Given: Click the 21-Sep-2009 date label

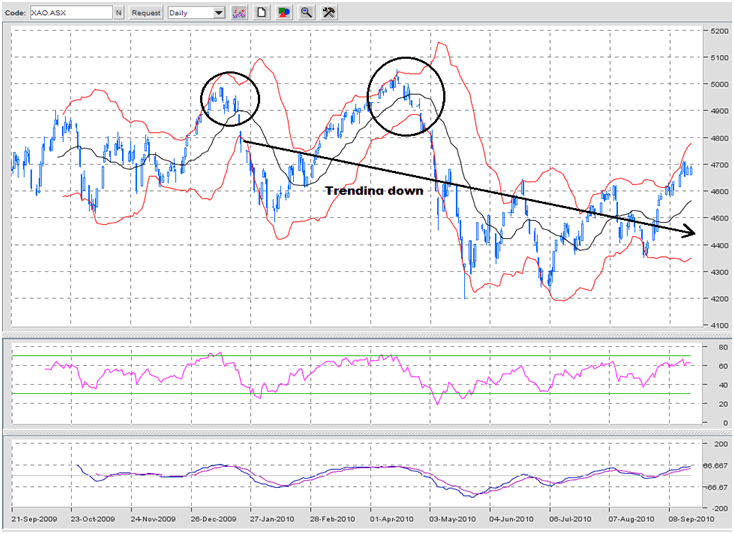Looking at the screenshot, I should pos(34,519).
